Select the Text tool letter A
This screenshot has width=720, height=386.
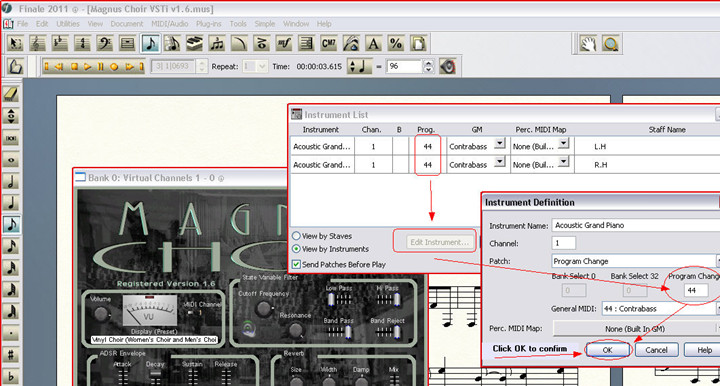tap(374, 44)
